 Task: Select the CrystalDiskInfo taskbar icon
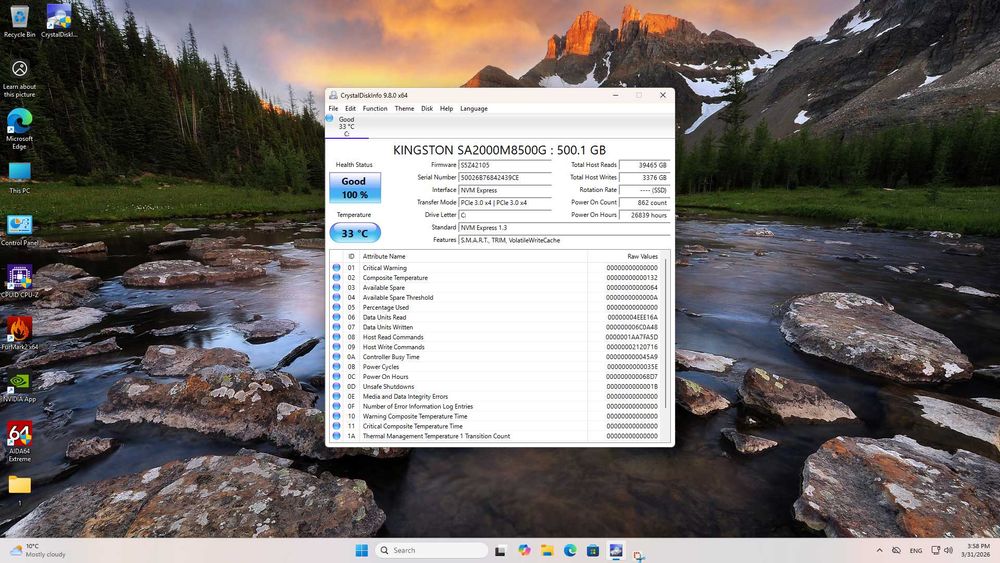coord(616,550)
